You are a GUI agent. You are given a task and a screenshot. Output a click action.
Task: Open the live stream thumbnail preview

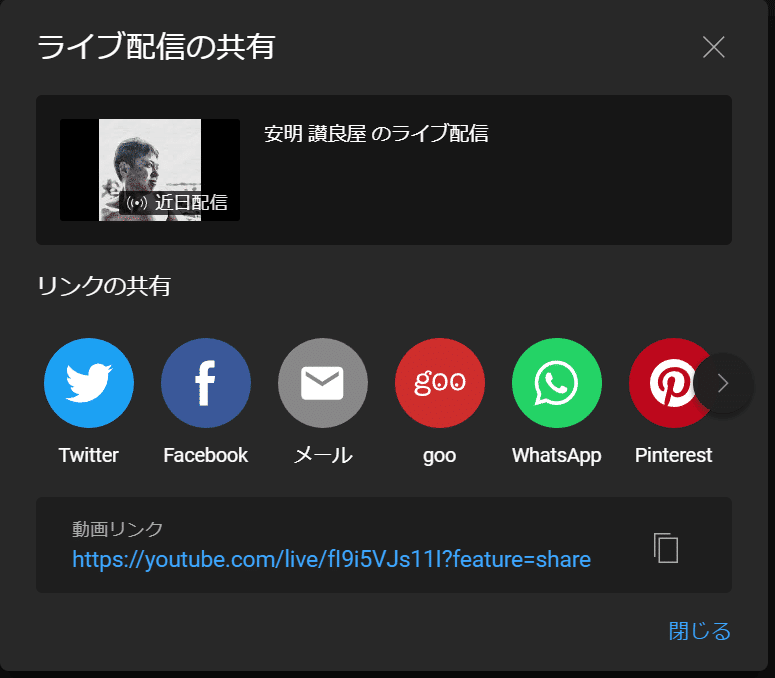tap(150, 170)
